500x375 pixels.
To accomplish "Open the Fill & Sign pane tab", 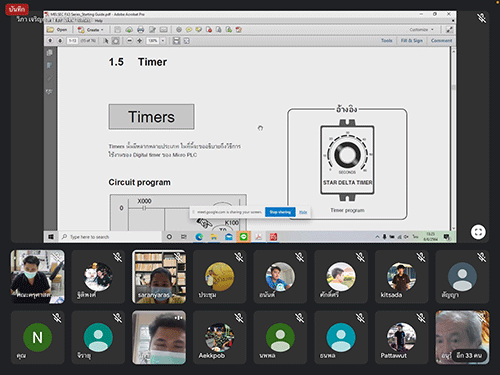I will coord(412,41).
